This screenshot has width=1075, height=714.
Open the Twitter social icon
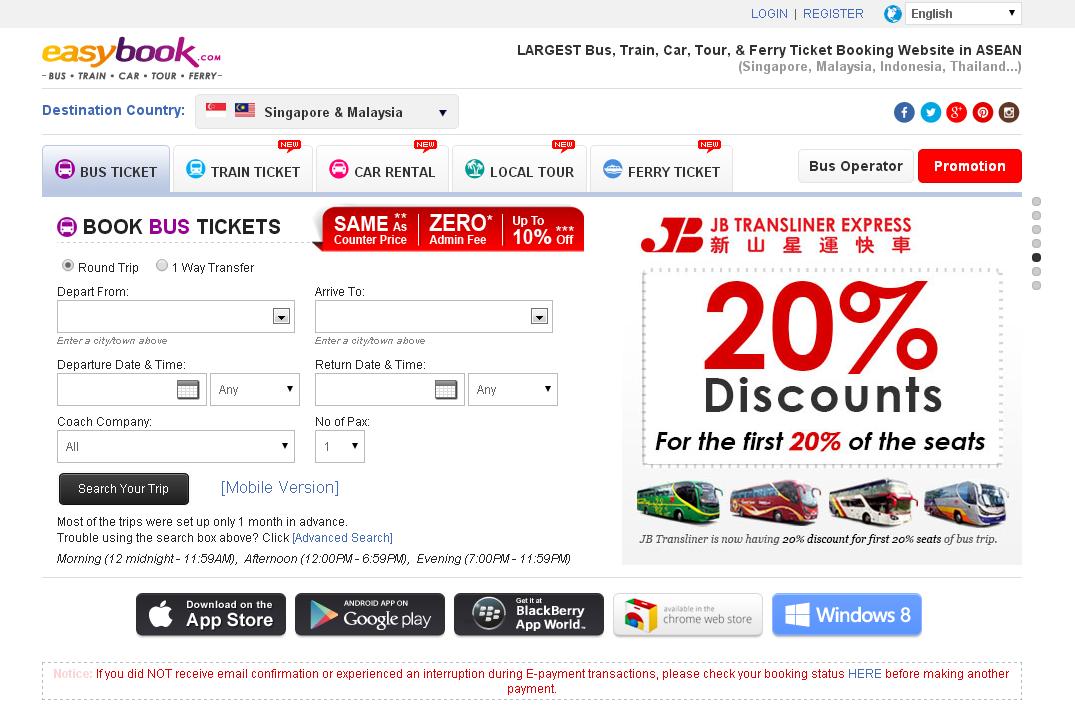(930, 112)
